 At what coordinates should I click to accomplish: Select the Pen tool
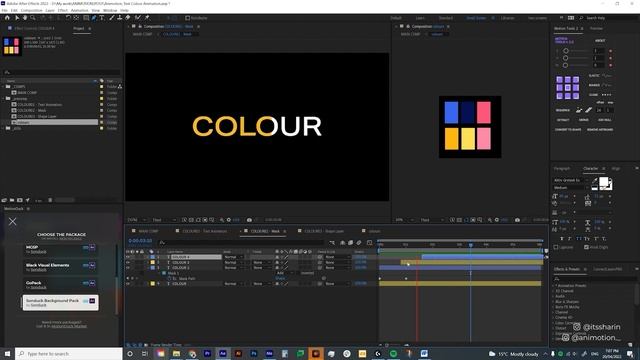pos(94,18)
